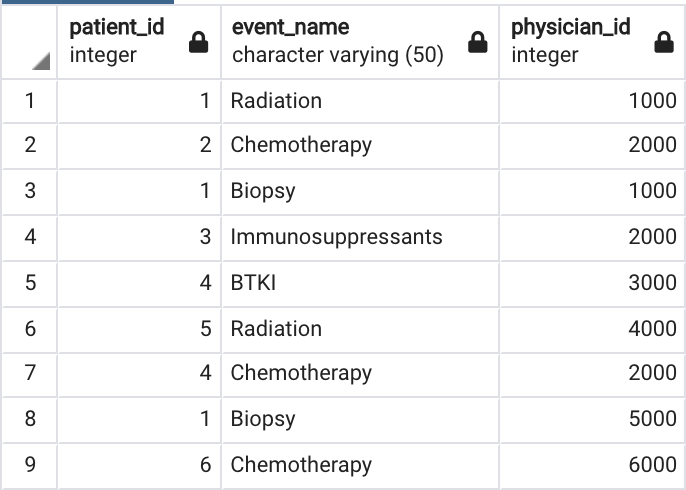The image size is (686, 490).
Task: Click the physician_id cell showing 3000
Action: click(592, 283)
